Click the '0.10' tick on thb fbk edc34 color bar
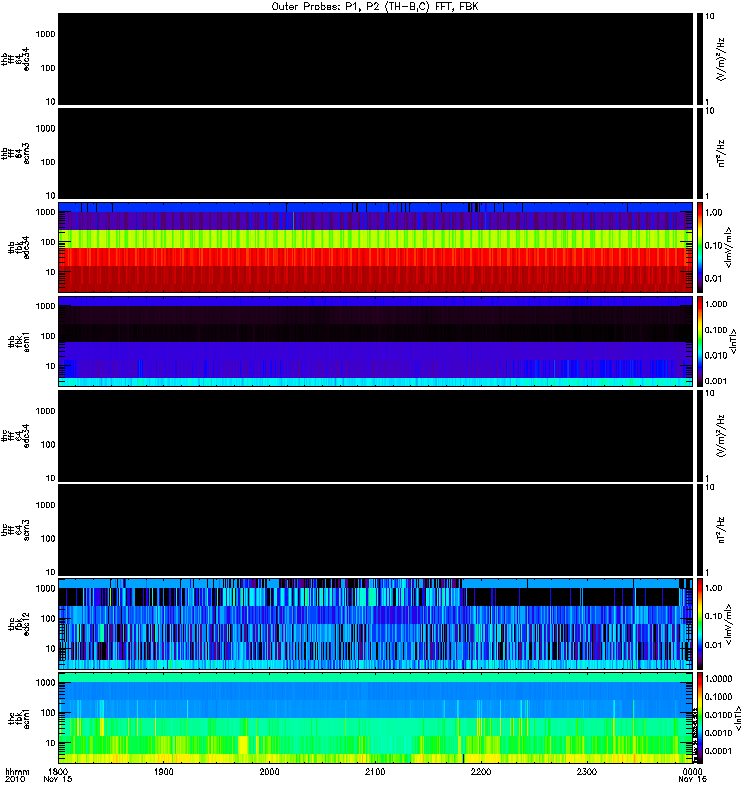 click(x=713, y=245)
